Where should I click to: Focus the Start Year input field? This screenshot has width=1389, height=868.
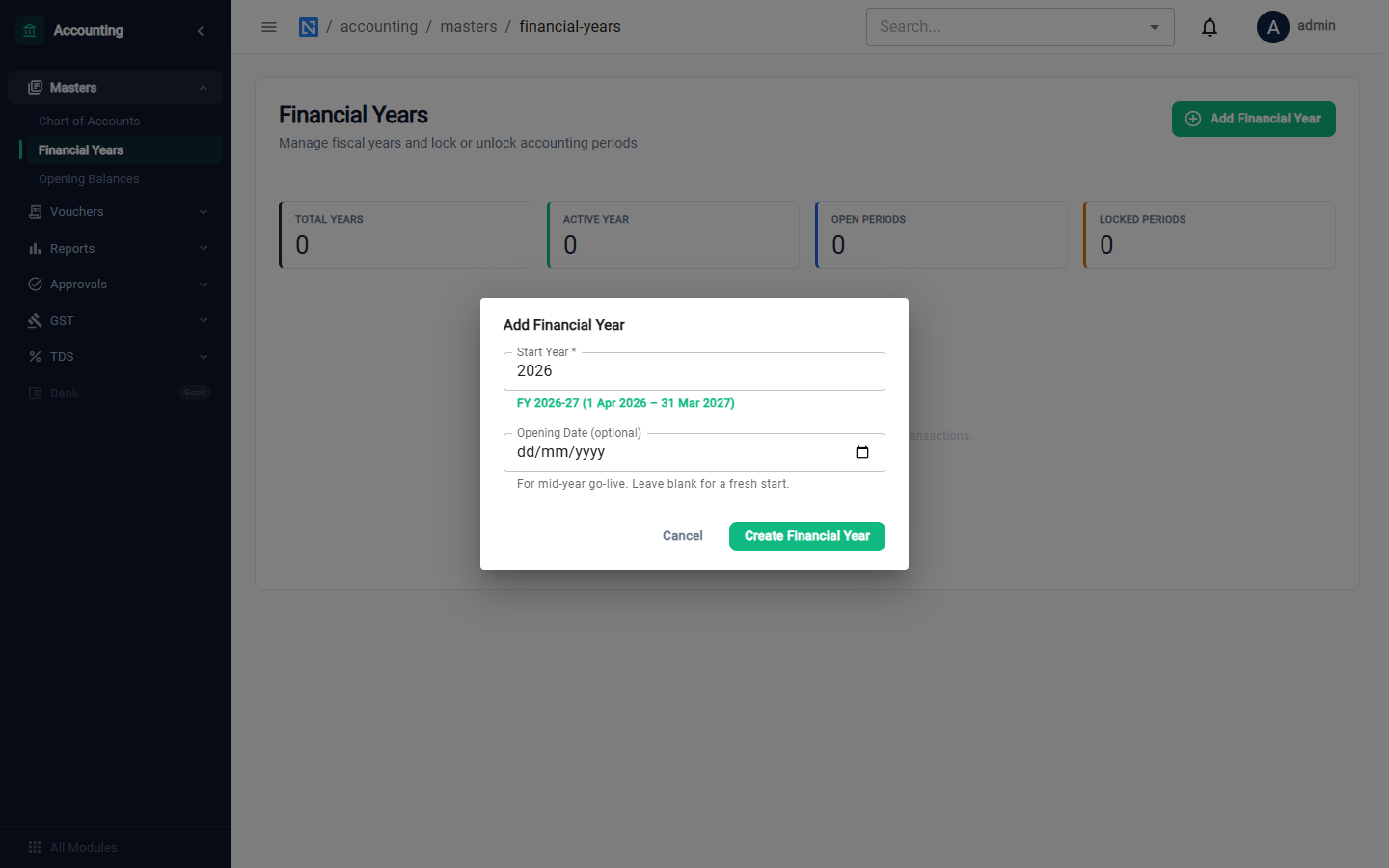pos(694,371)
